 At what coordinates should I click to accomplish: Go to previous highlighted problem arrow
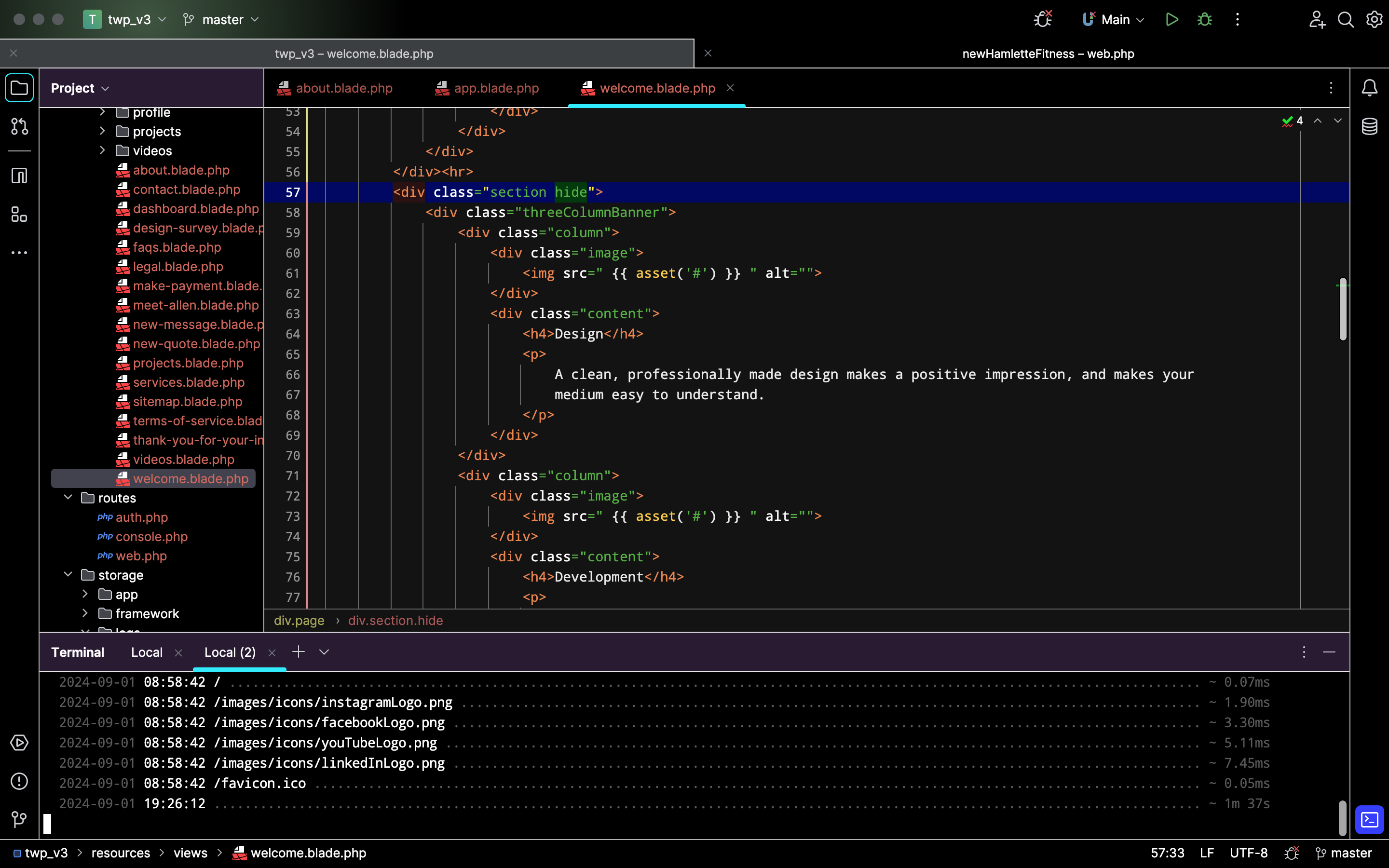coord(1318,121)
